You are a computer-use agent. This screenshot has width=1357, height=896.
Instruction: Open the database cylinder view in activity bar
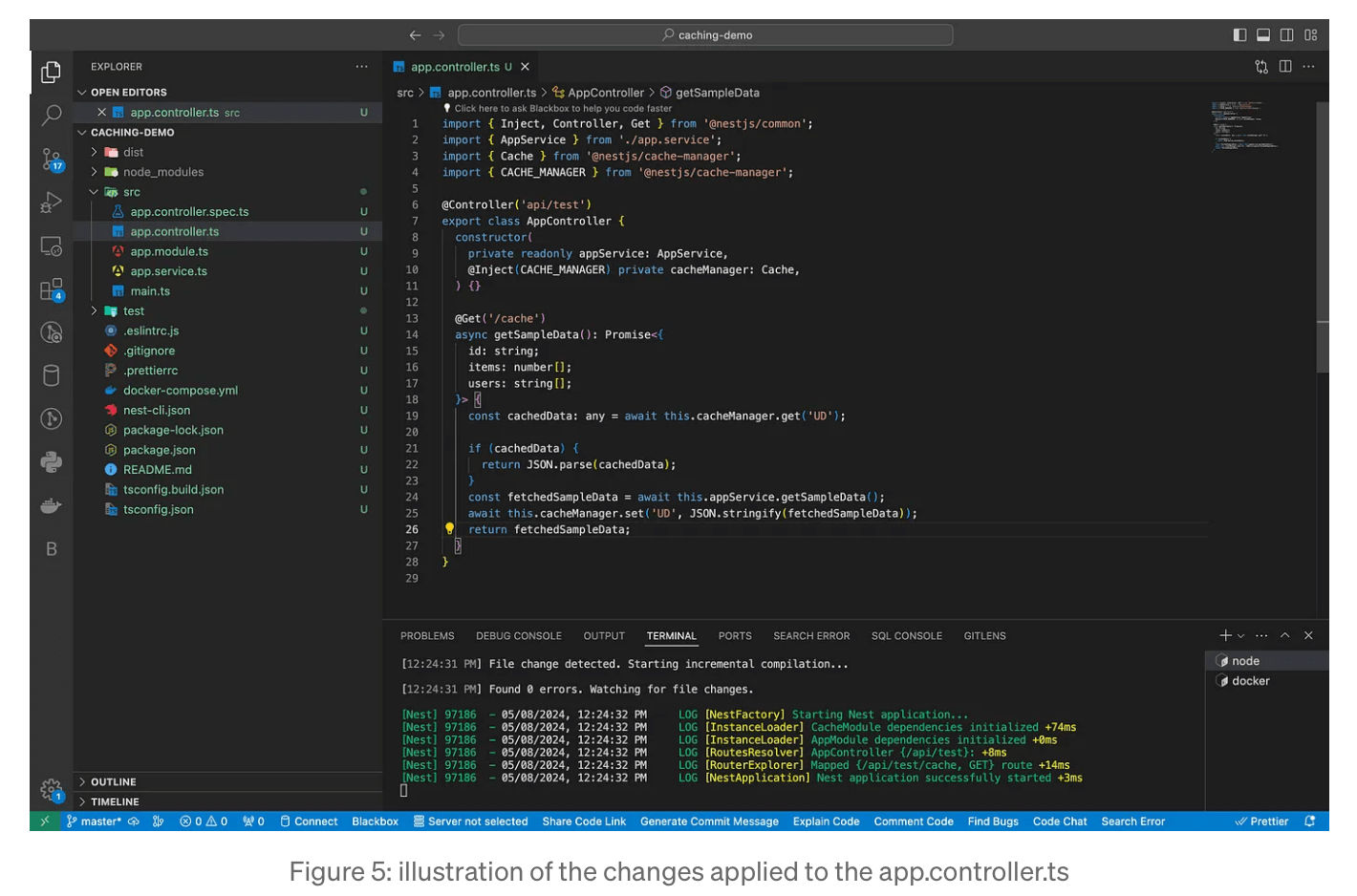[x=51, y=375]
